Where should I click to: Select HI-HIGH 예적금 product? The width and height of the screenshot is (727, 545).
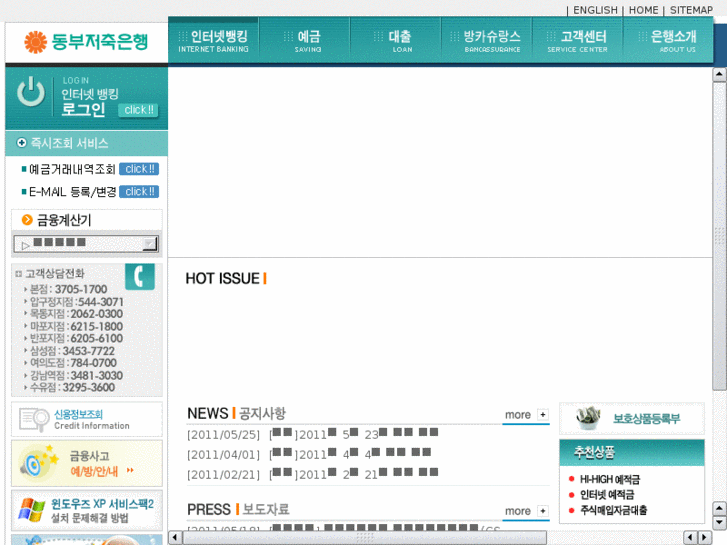pos(610,479)
